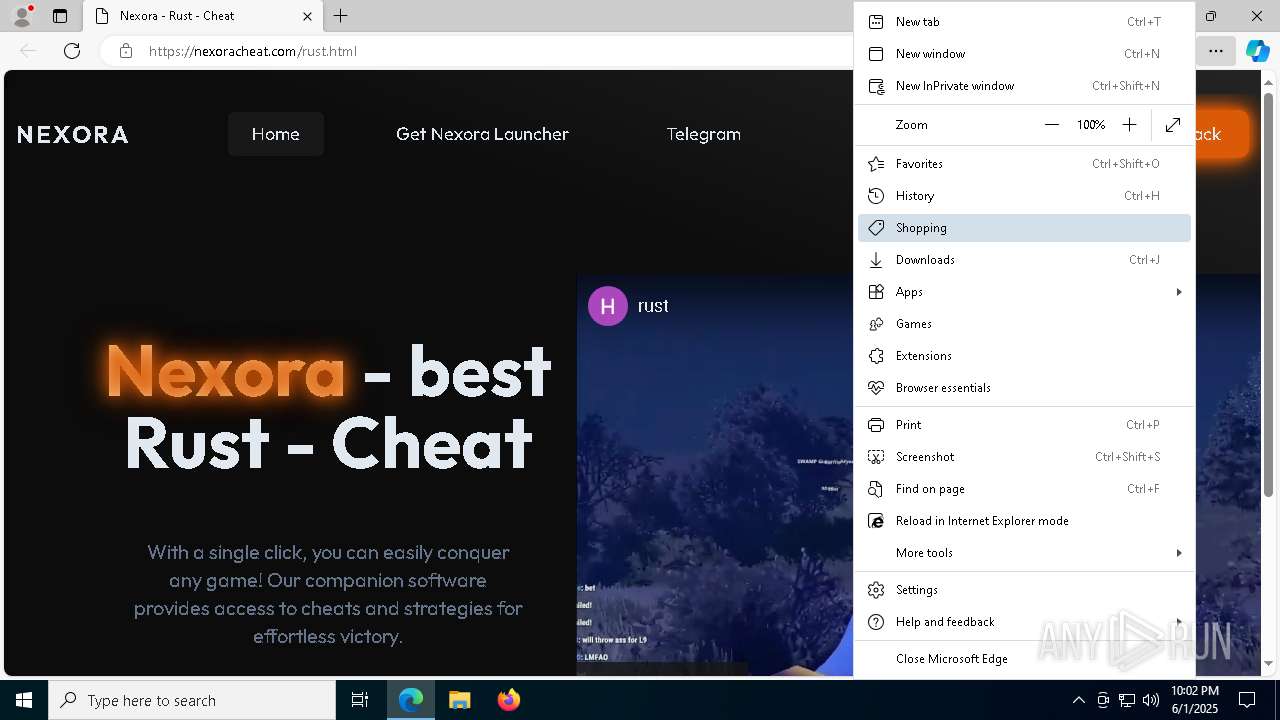
Task: Open Settings from Edge menu
Action: pos(1024,590)
